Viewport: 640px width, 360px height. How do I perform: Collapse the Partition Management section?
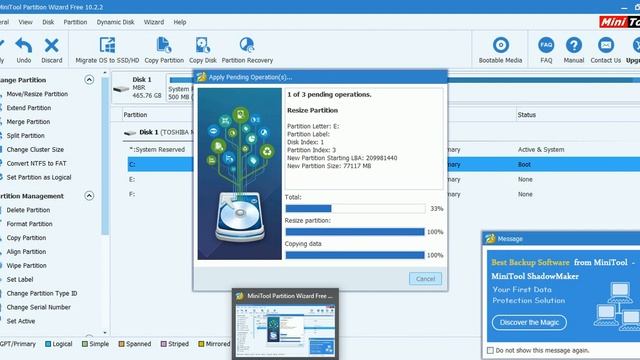click(89, 196)
